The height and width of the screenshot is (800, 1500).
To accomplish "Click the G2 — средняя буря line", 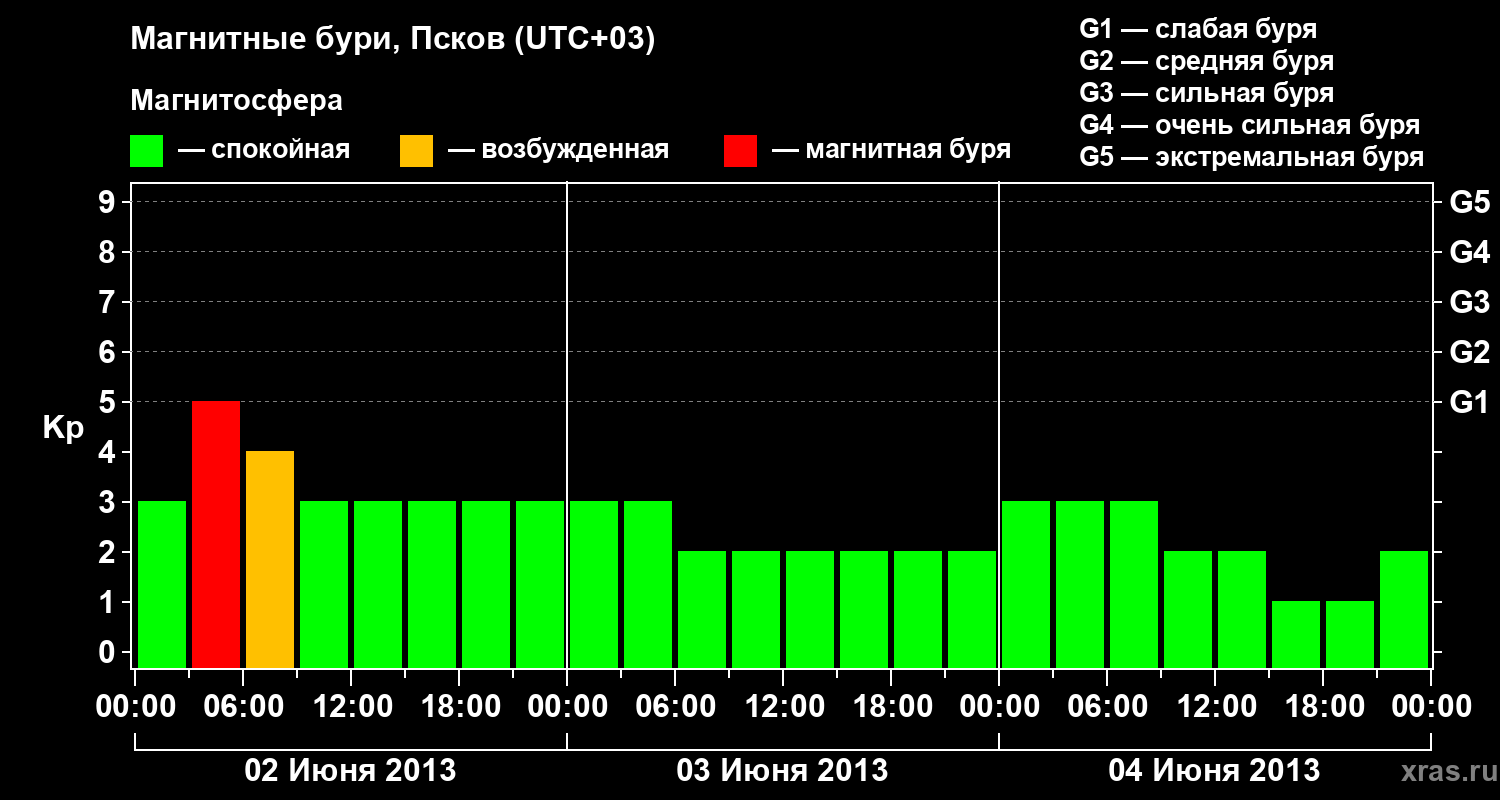I will coord(1206,61).
